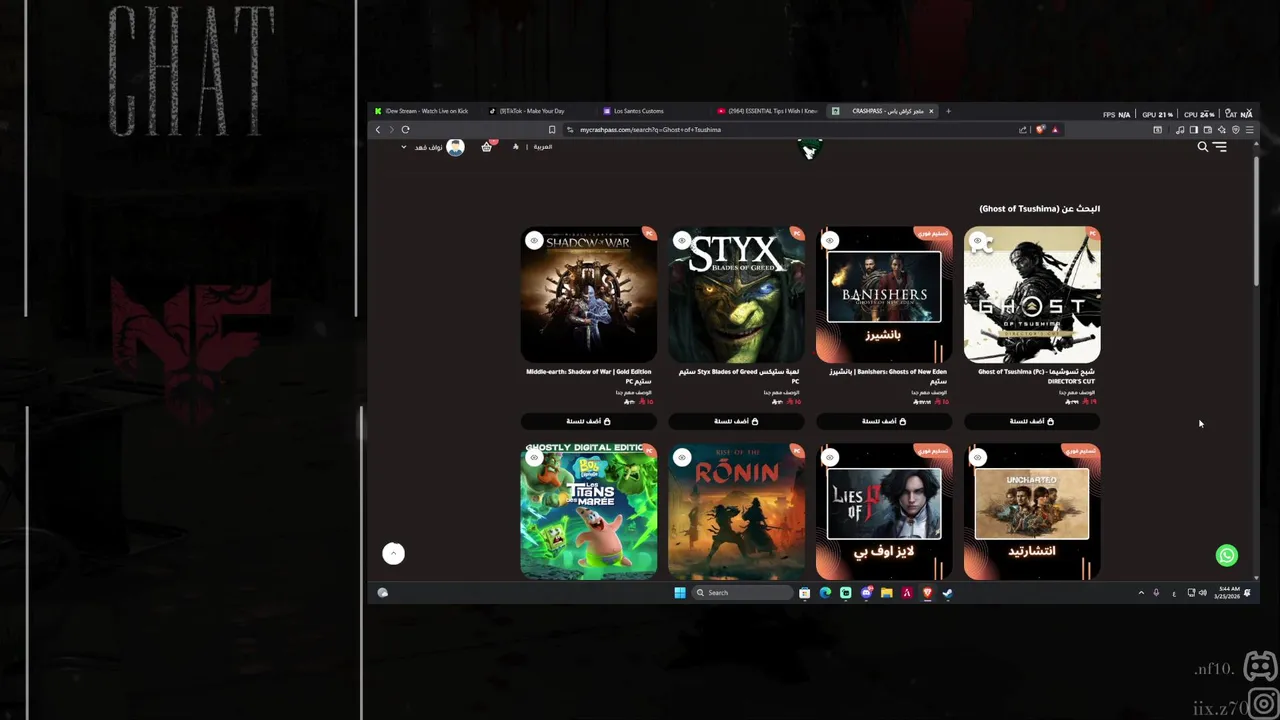The image size is (1280, 720).
Task: Show hidden tray icons chevron
Action: coord(1141,593)
